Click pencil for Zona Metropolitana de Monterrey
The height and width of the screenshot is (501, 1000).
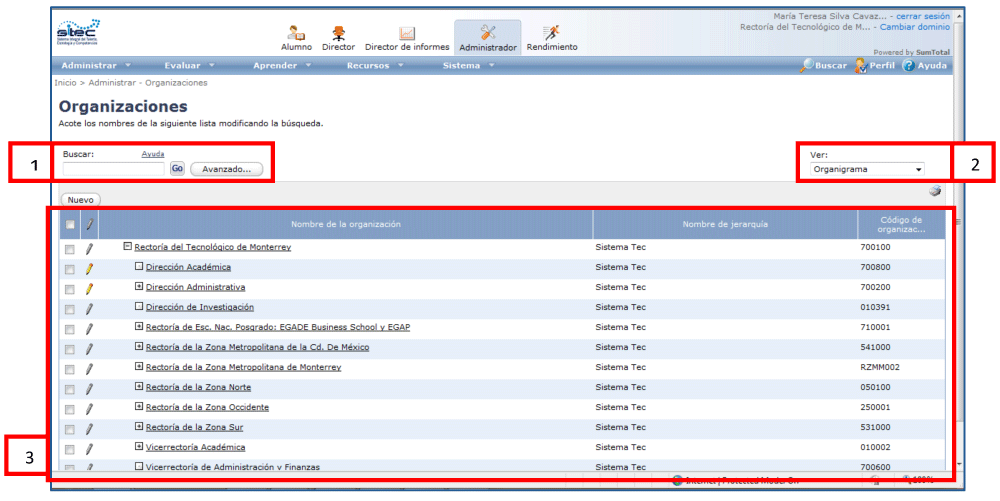(x=89, y=368)
